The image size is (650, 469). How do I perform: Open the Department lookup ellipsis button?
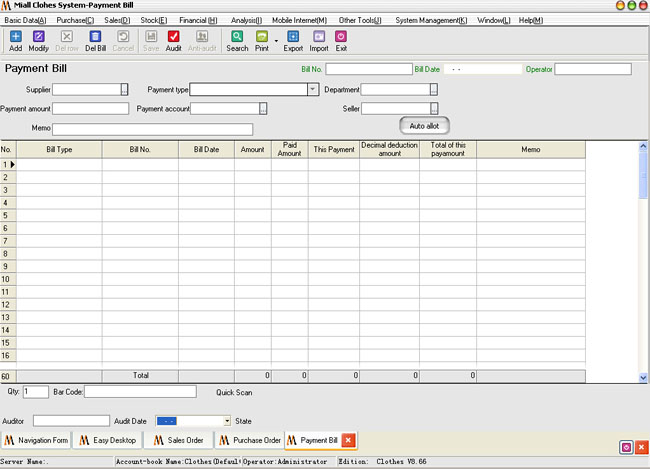pos(434,90)
